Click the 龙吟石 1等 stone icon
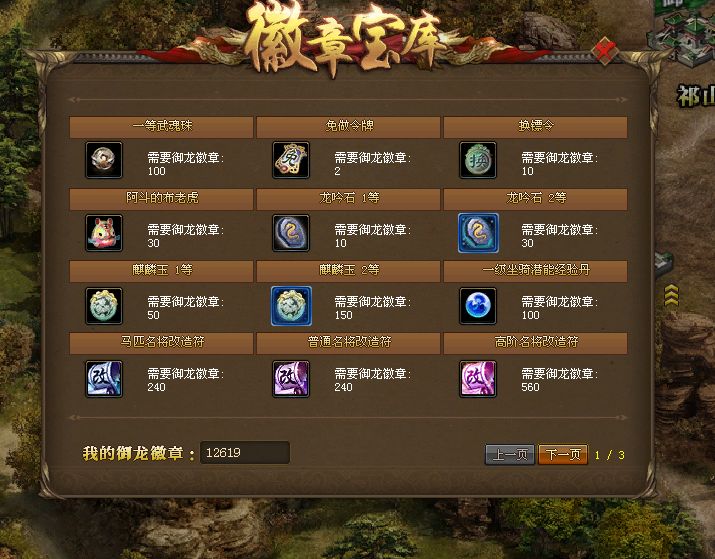Image resolution: width=715 pixels, height=559 pixels. (291, 233)
